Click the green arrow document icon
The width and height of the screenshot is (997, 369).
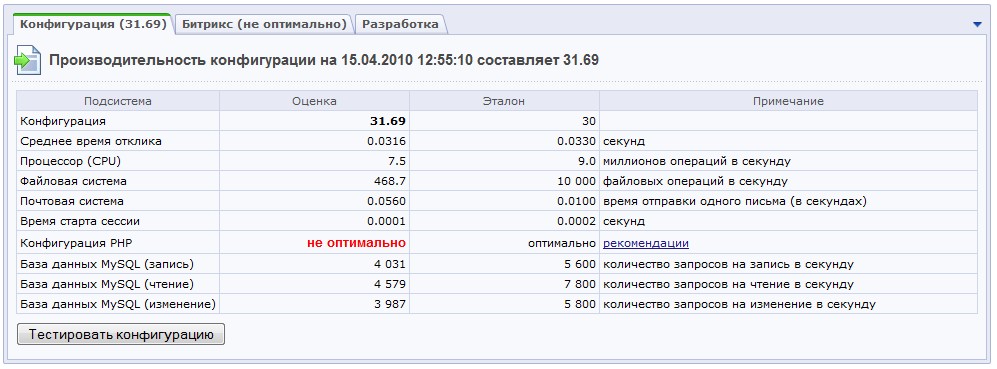coord(28,60)
